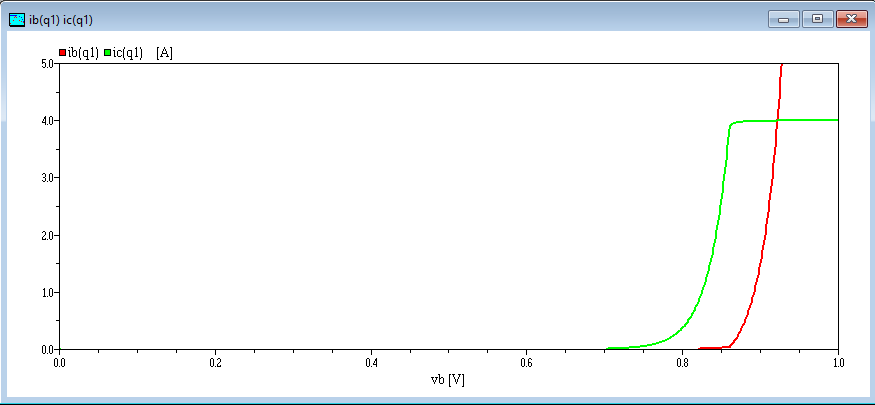Click the red ib(q1) legend swatch
Viewport: 875px width, 405px height.
(62, 53)
